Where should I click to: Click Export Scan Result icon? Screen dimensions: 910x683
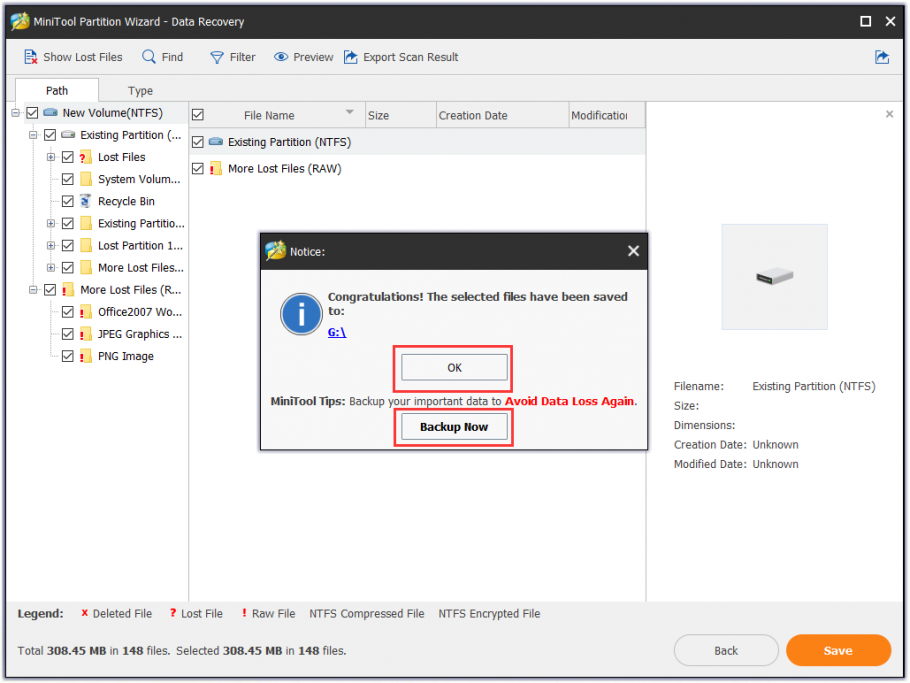(x=351, y=57)
